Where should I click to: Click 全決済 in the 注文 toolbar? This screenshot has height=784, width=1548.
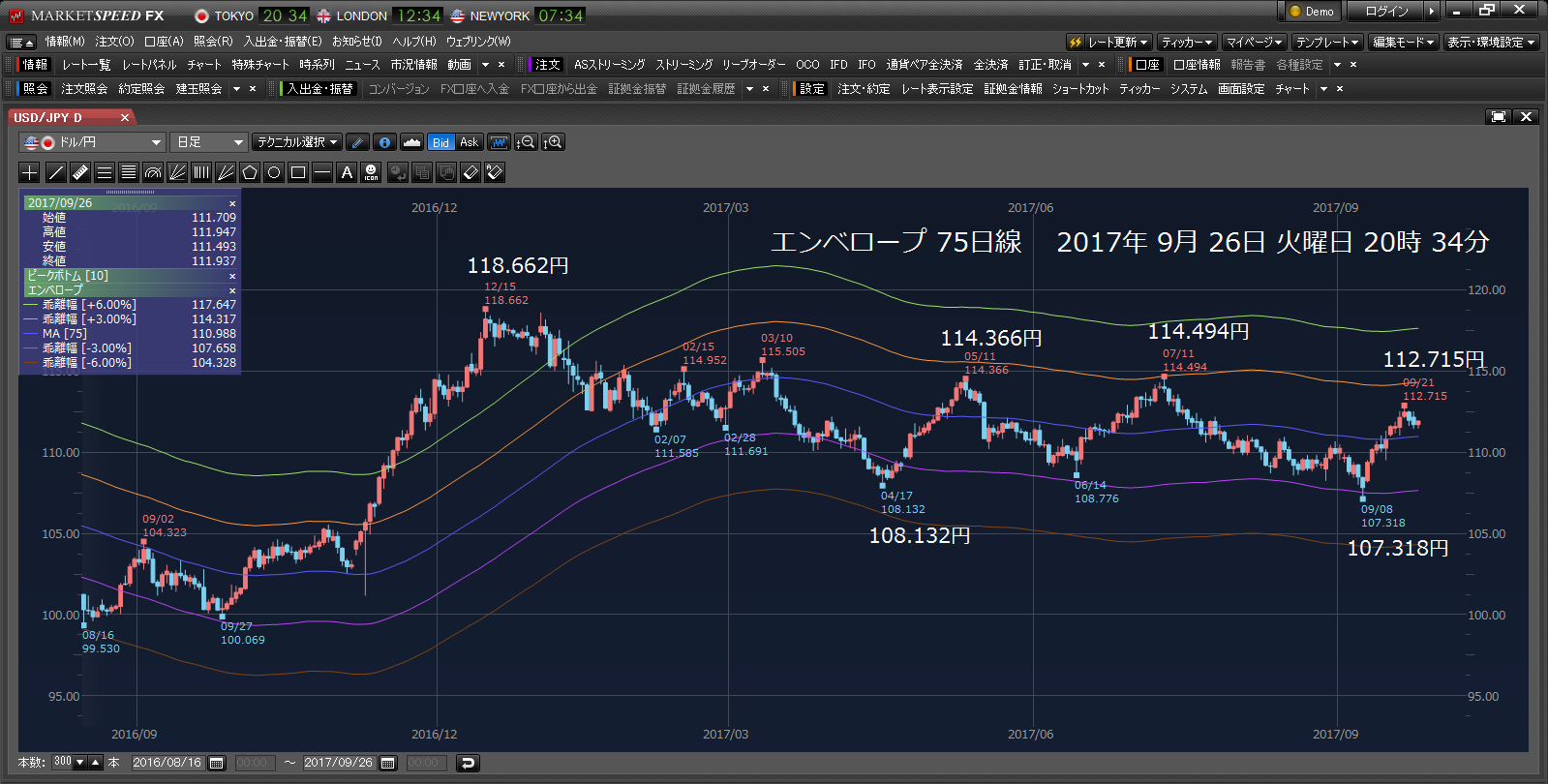pyautogui.click(x=990, y=65)
